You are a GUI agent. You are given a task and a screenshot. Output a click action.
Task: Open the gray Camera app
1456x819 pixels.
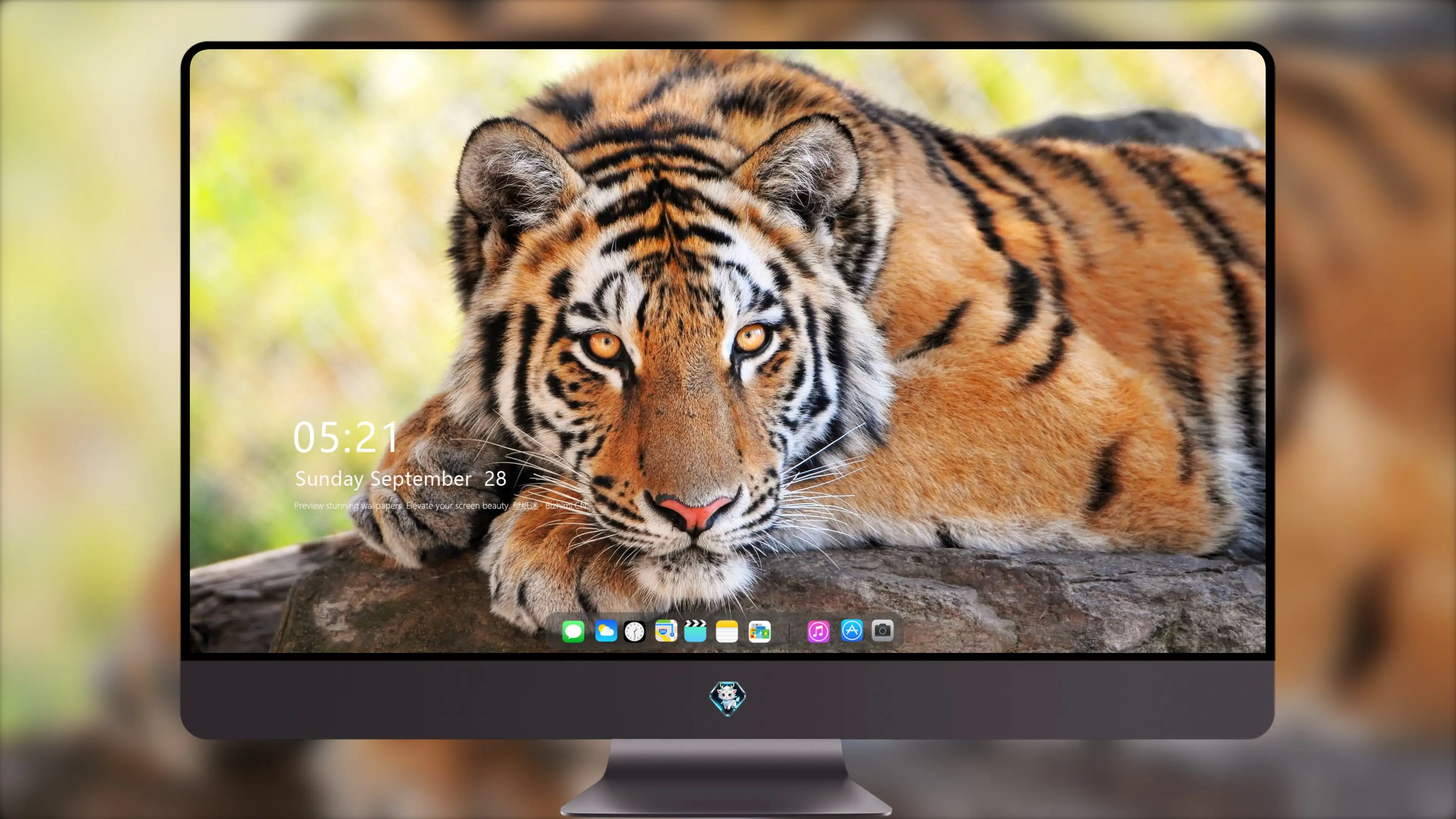coord(882,630)
